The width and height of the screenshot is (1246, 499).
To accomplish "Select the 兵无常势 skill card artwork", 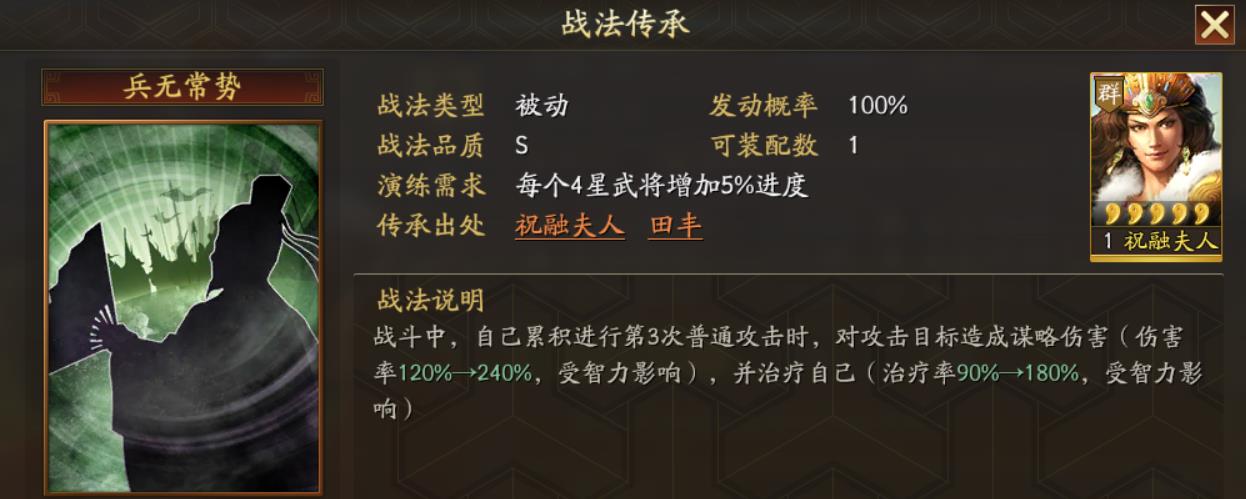I will pyautogui.click(x=183, y=307).
